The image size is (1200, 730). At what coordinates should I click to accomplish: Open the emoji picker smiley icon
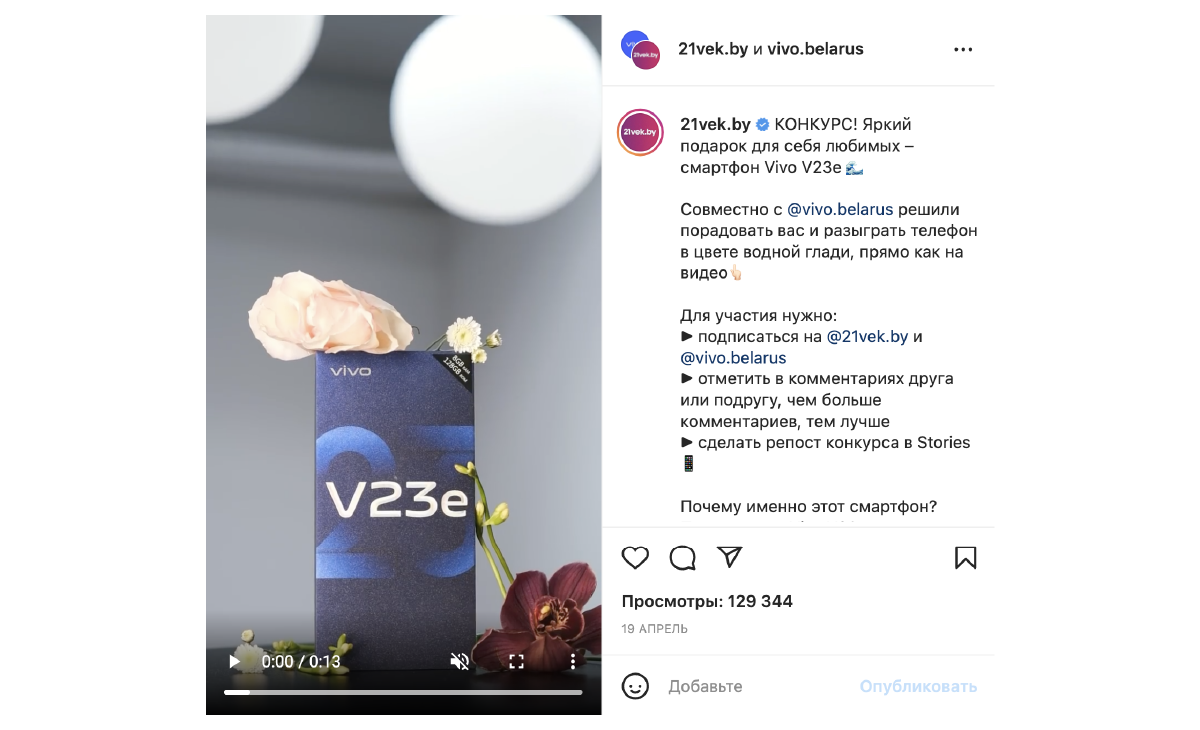pyautogui.click(x=635, y=686)
